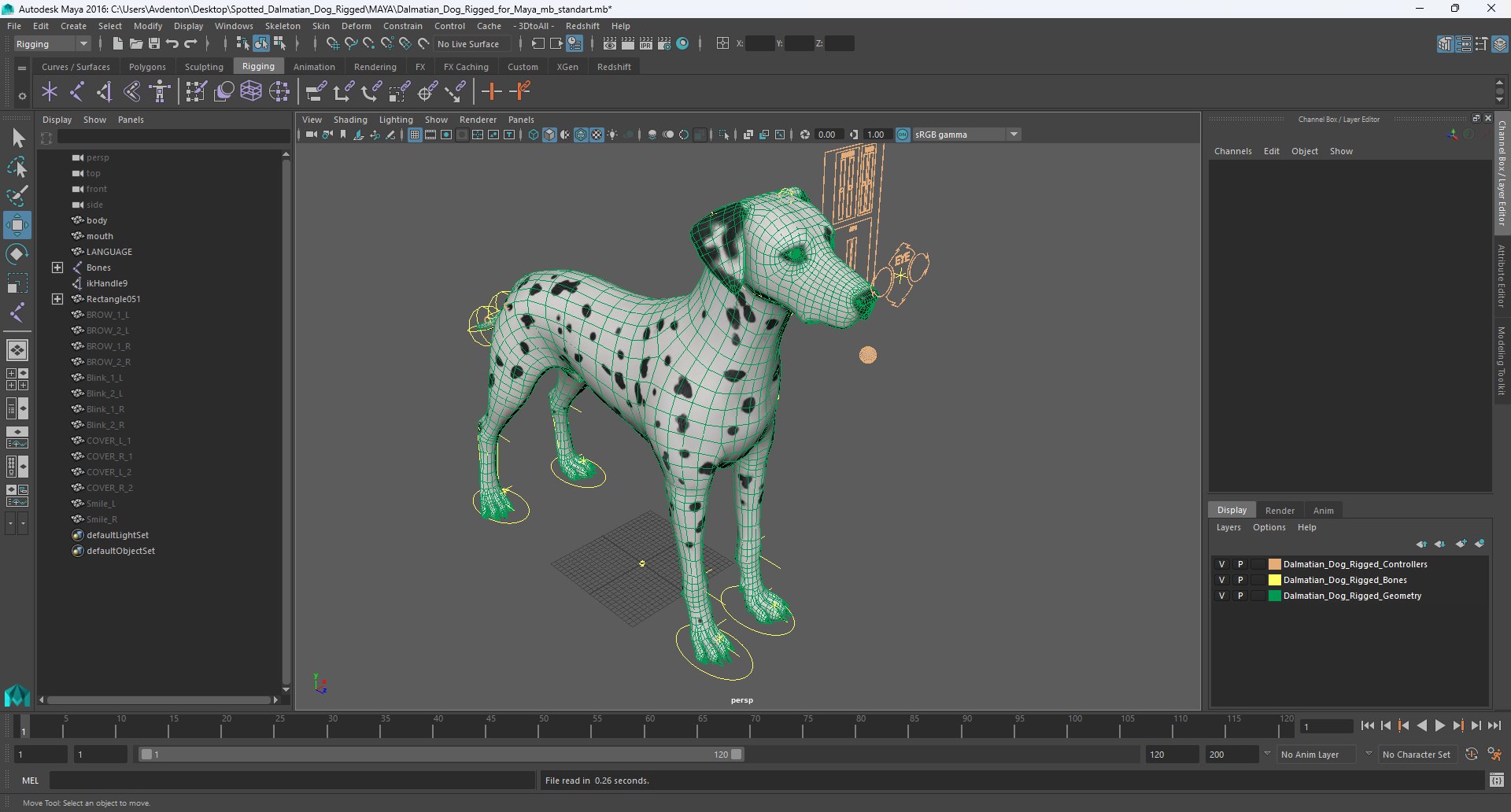Screen dimensions: 1511x812
Task: Choose the Paint selection tool
Action: click(x=17, y=196)
